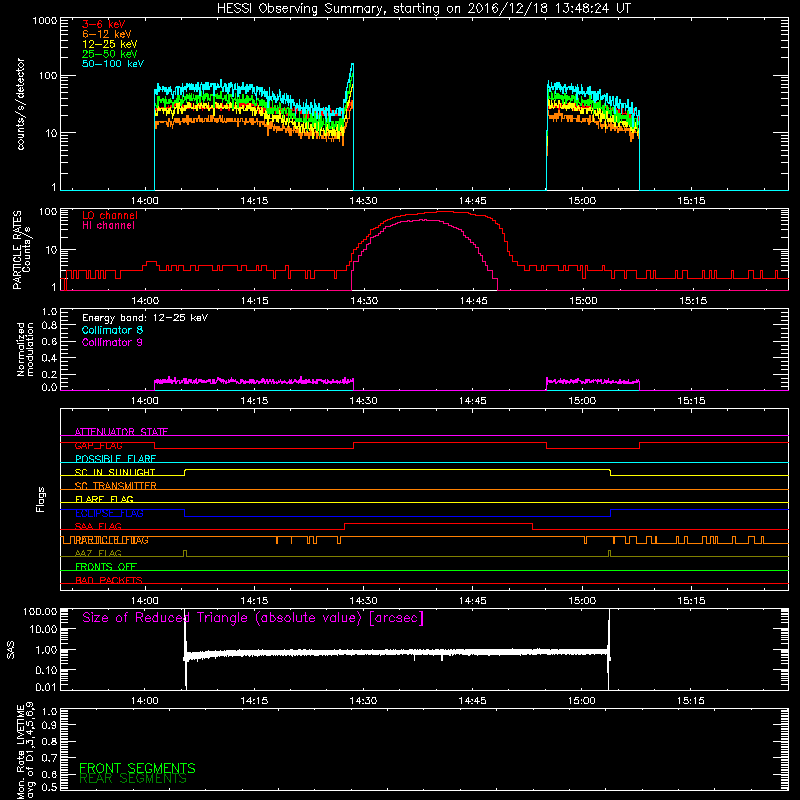Click 14:15 time label below the Flags panel

254,601
